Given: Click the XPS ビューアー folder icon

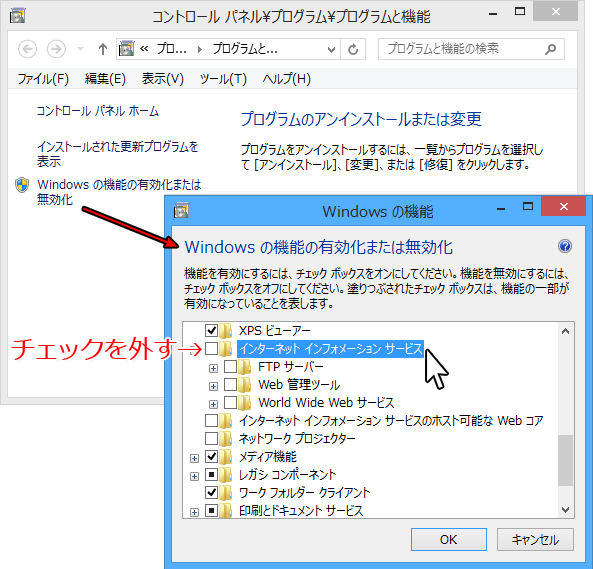Looking at the screenshot, I should pyautogui.click(x=226, y=330).
